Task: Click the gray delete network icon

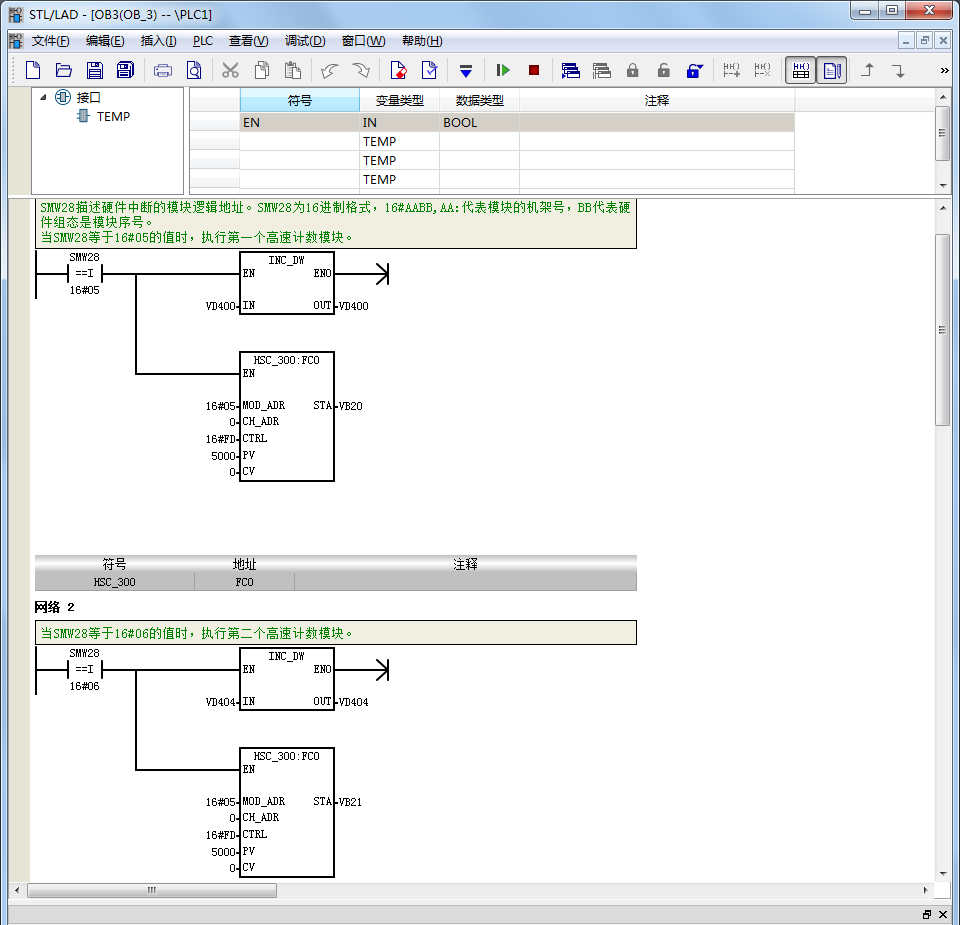Action: point(602,71)
